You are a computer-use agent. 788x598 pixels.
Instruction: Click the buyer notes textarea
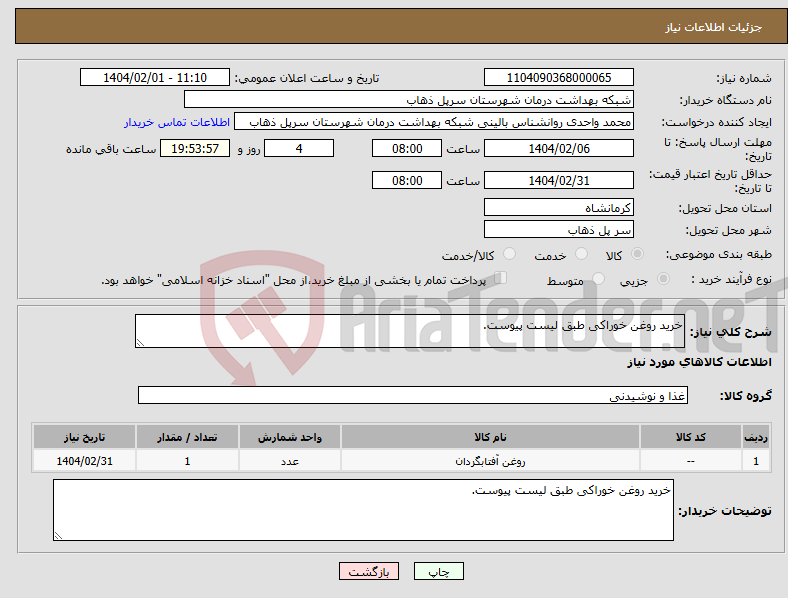363,510
